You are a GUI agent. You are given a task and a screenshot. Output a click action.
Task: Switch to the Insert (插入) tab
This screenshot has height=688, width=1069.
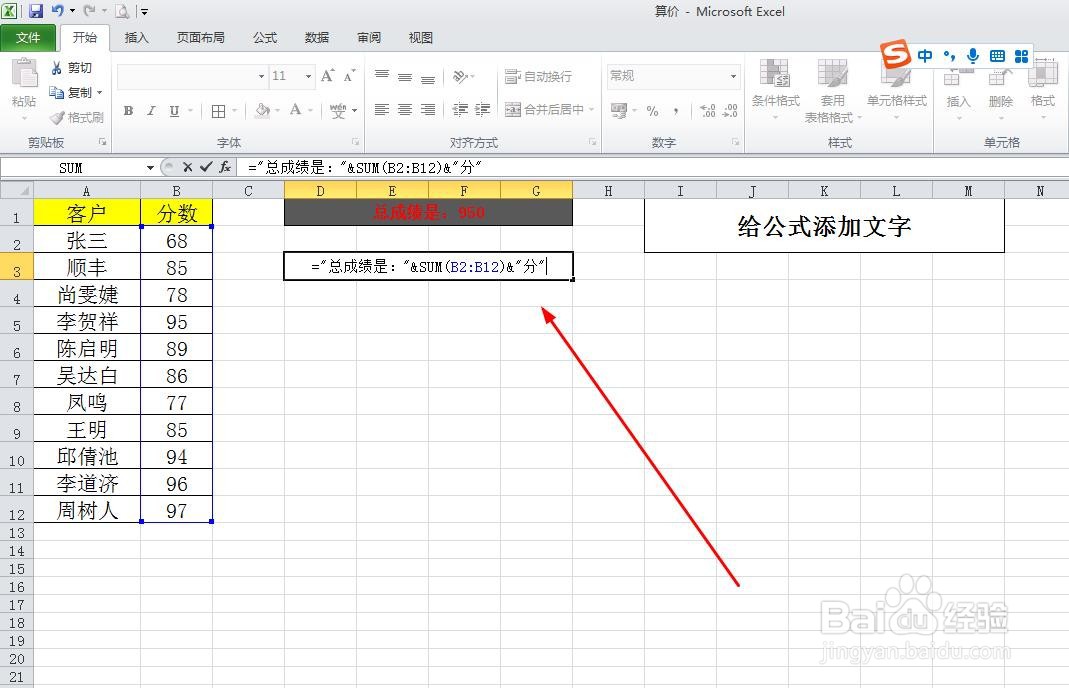[136, 38]
